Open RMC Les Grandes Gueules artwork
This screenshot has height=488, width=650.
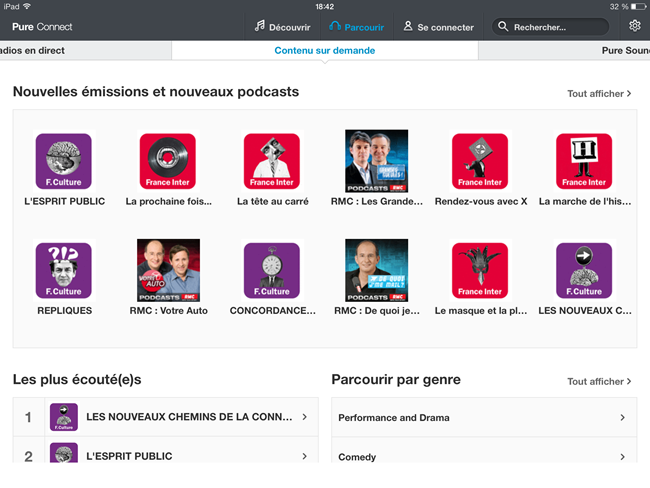(x=376, y=161)
